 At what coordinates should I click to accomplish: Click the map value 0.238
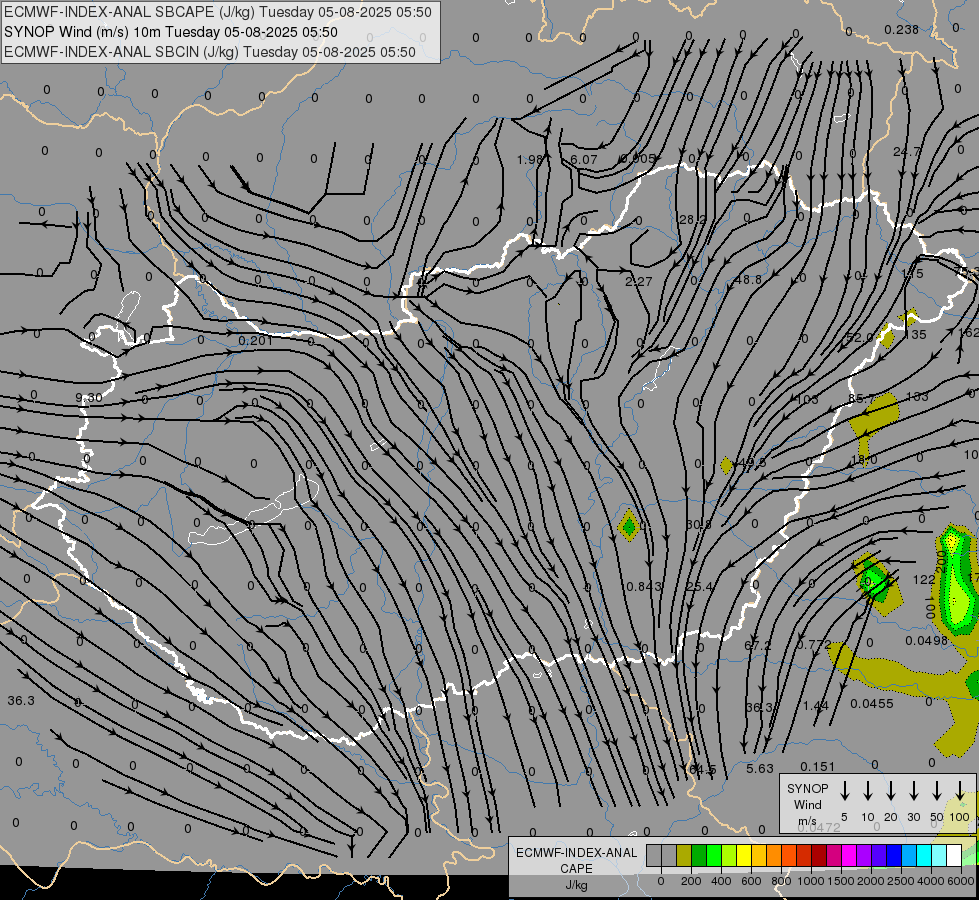point(902,29)
